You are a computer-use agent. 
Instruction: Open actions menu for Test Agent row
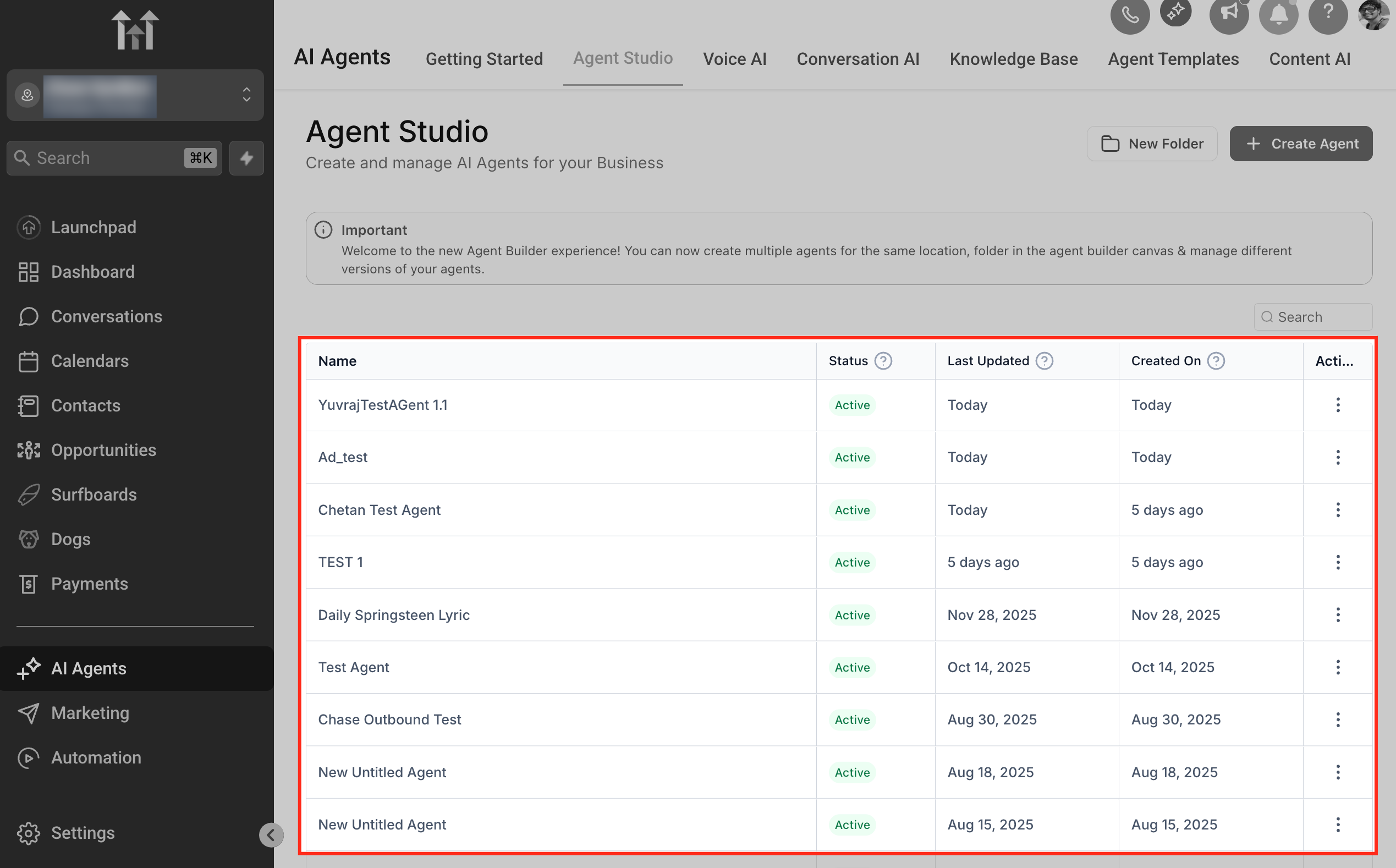tap(1338, 667)
